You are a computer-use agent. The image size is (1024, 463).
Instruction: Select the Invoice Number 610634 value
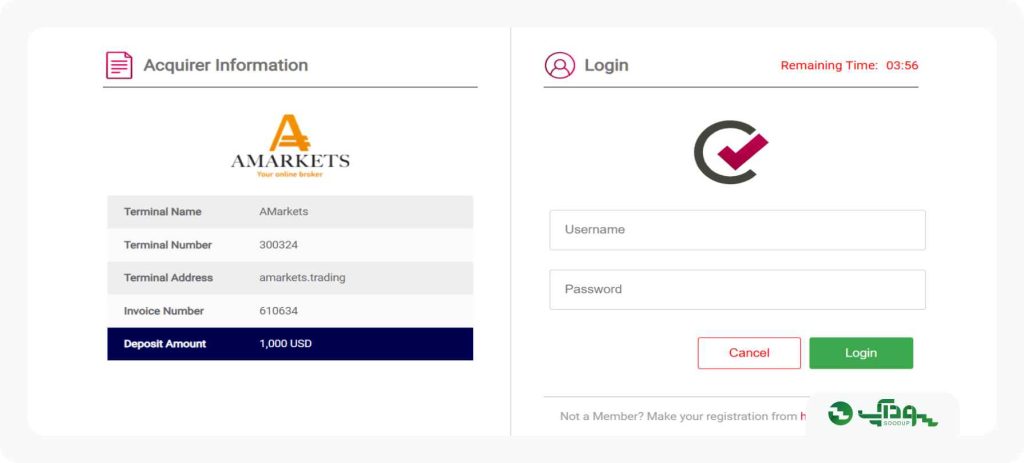tap(278, 311)
